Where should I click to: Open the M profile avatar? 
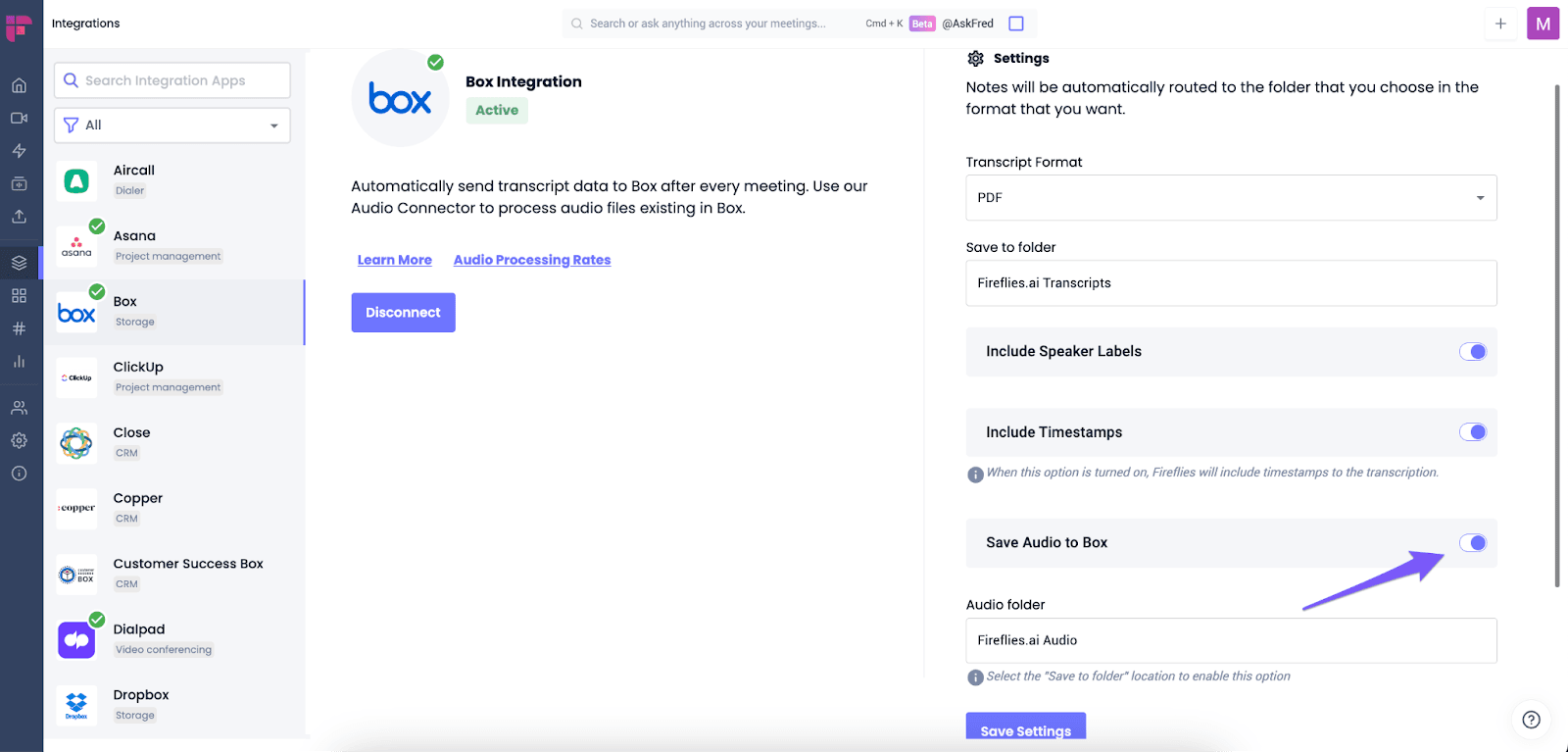click(x=1543, y=24)
